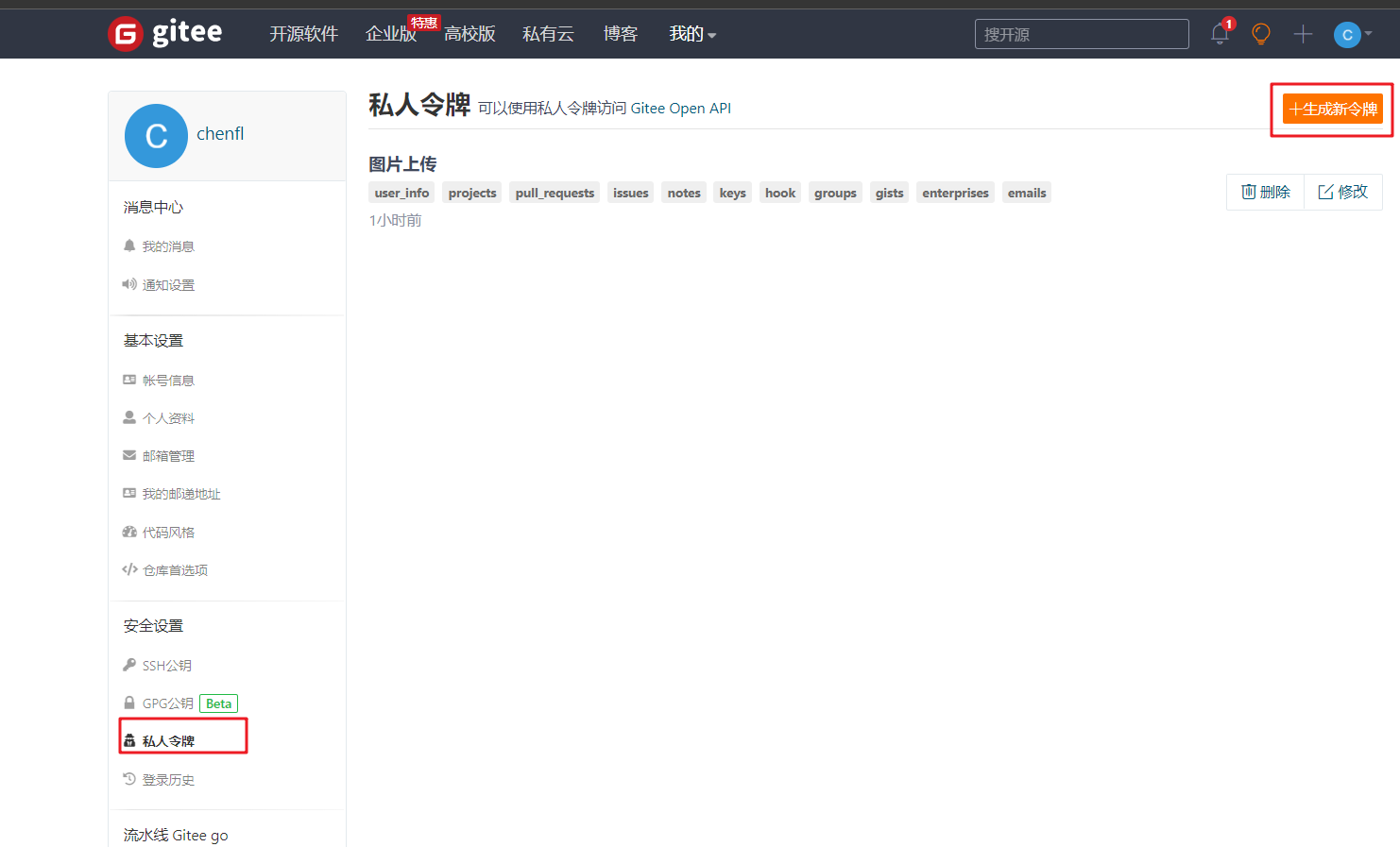
Task: Click the chenfl username link
Action: coord(220,134)
